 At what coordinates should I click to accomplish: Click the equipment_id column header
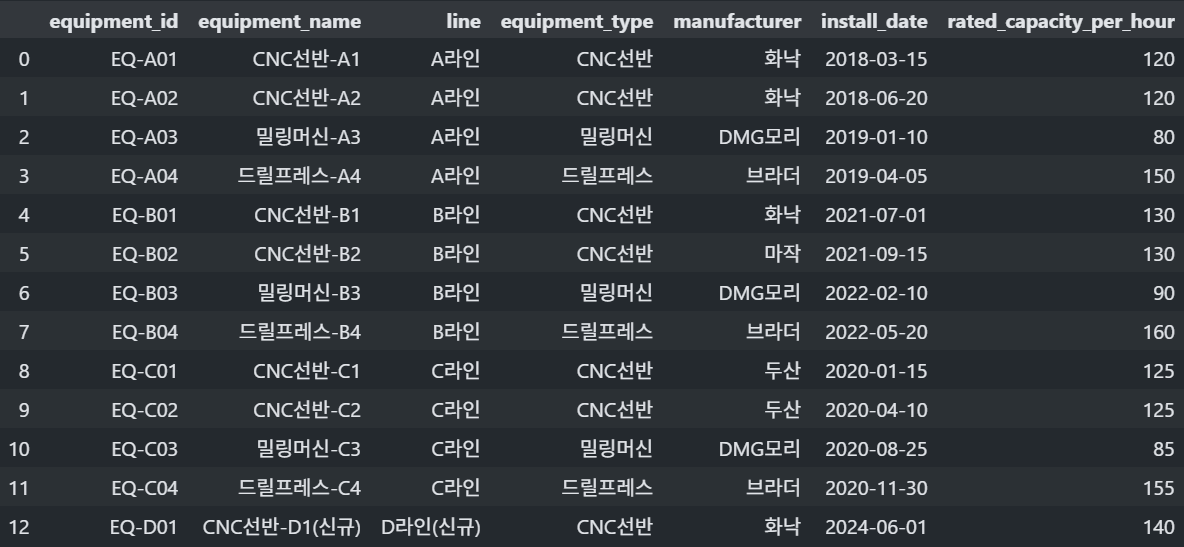pos(113,21)
